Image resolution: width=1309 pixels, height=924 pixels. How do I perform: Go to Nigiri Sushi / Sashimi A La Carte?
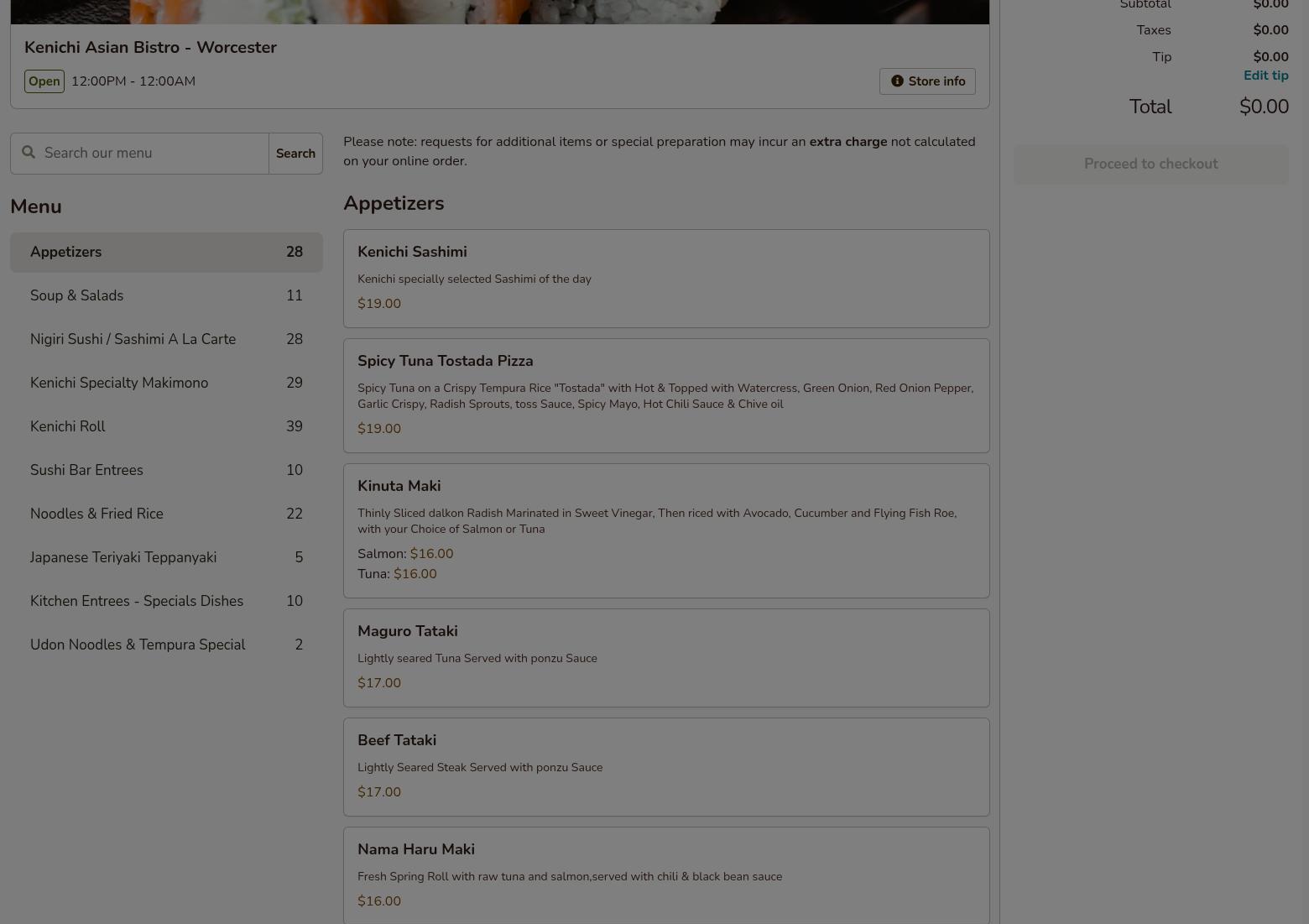[166, 339]
